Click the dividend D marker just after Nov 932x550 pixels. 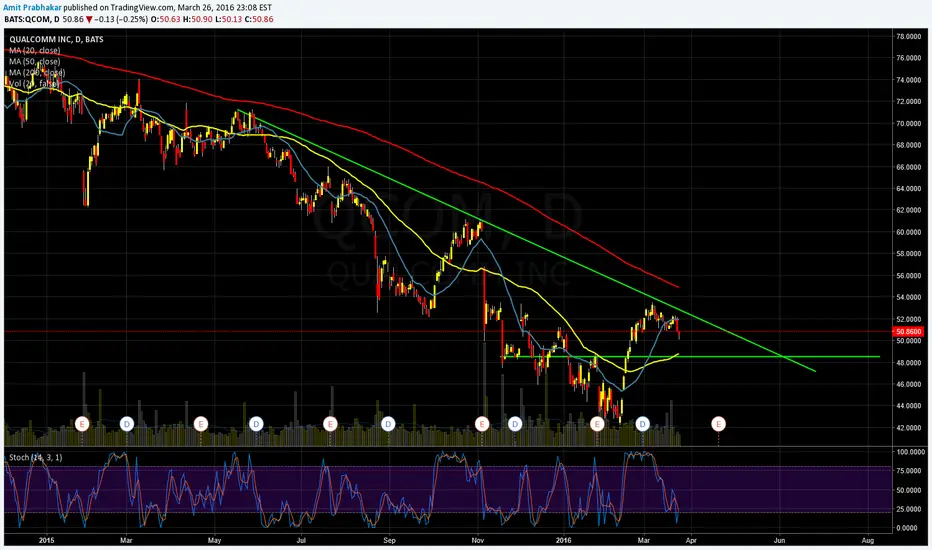coord(515,424)
